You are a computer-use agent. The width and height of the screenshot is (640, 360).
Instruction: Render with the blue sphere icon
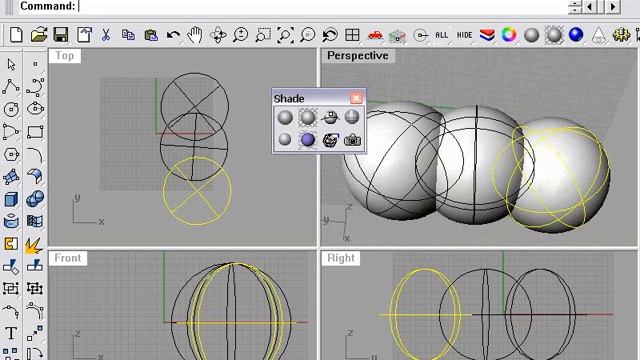[x=576, y=35]
